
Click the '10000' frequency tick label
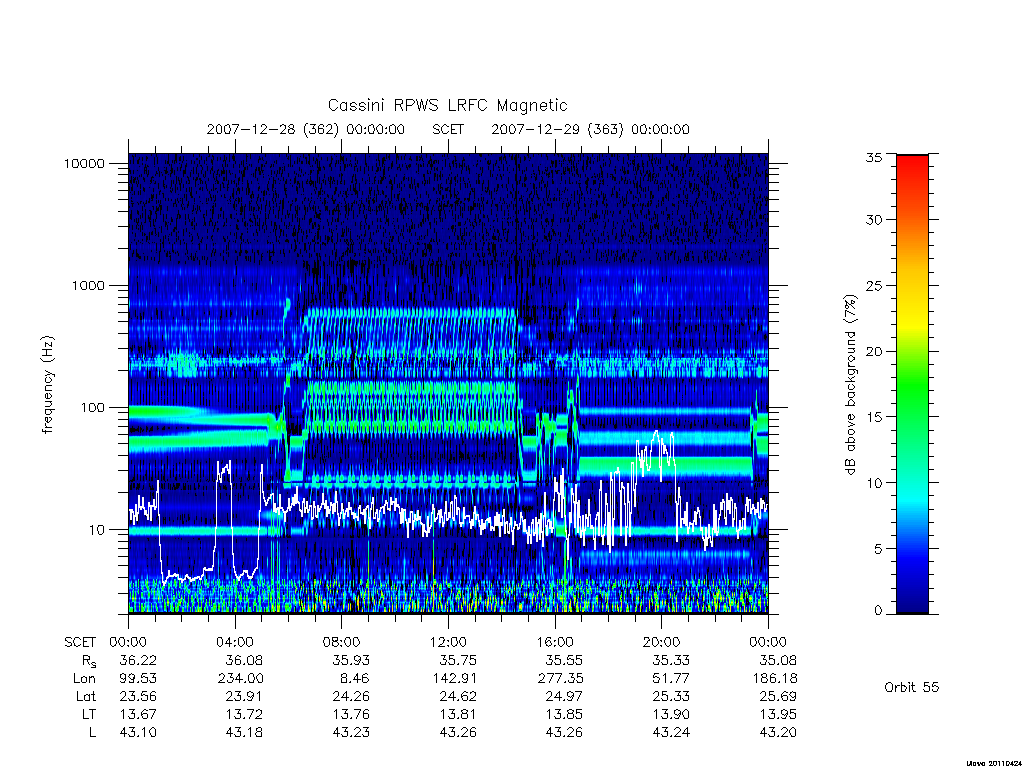84,163
